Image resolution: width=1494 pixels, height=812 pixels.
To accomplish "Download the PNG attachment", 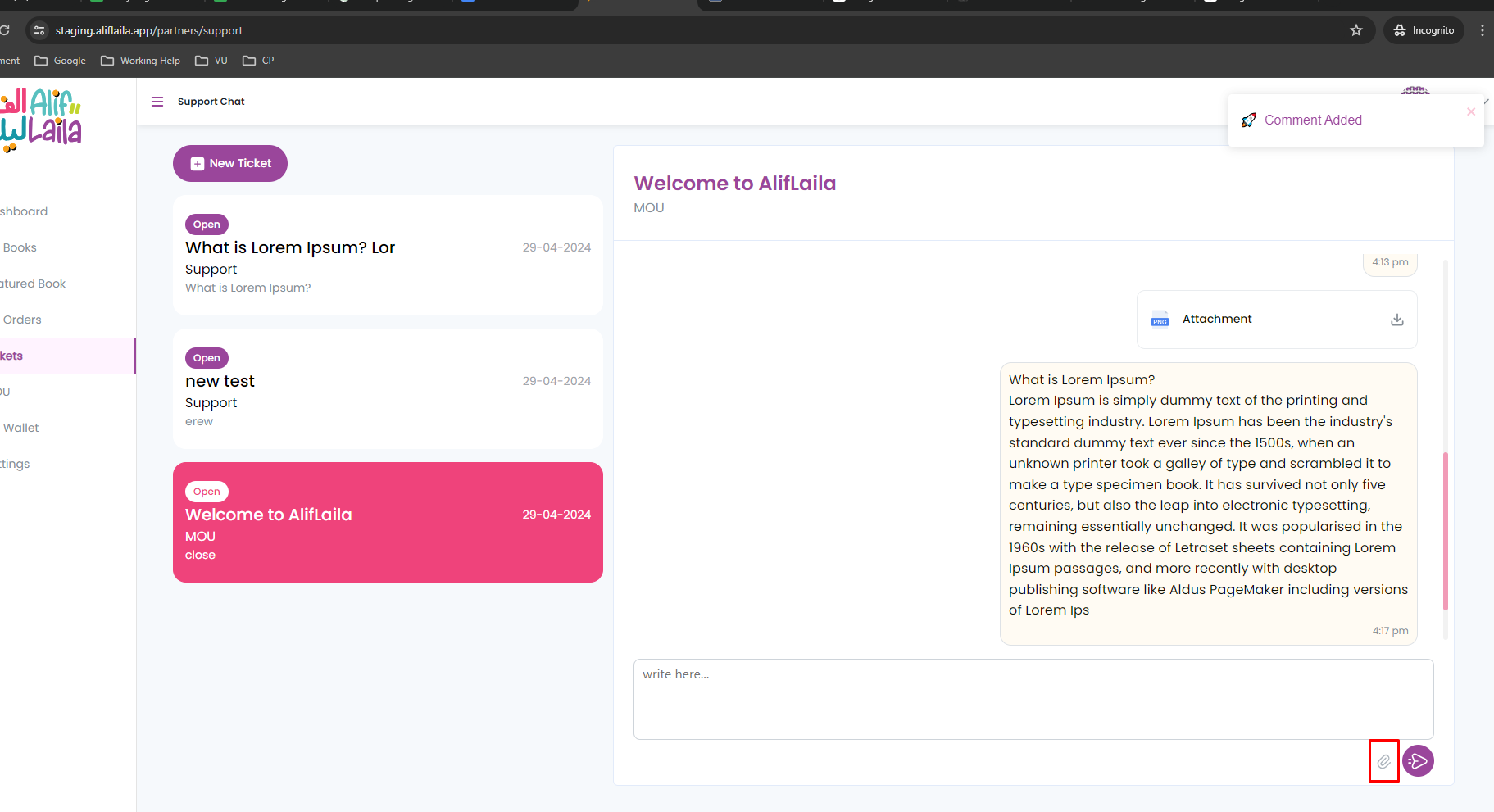I will pyautogui.click(x=1397, y=320).
